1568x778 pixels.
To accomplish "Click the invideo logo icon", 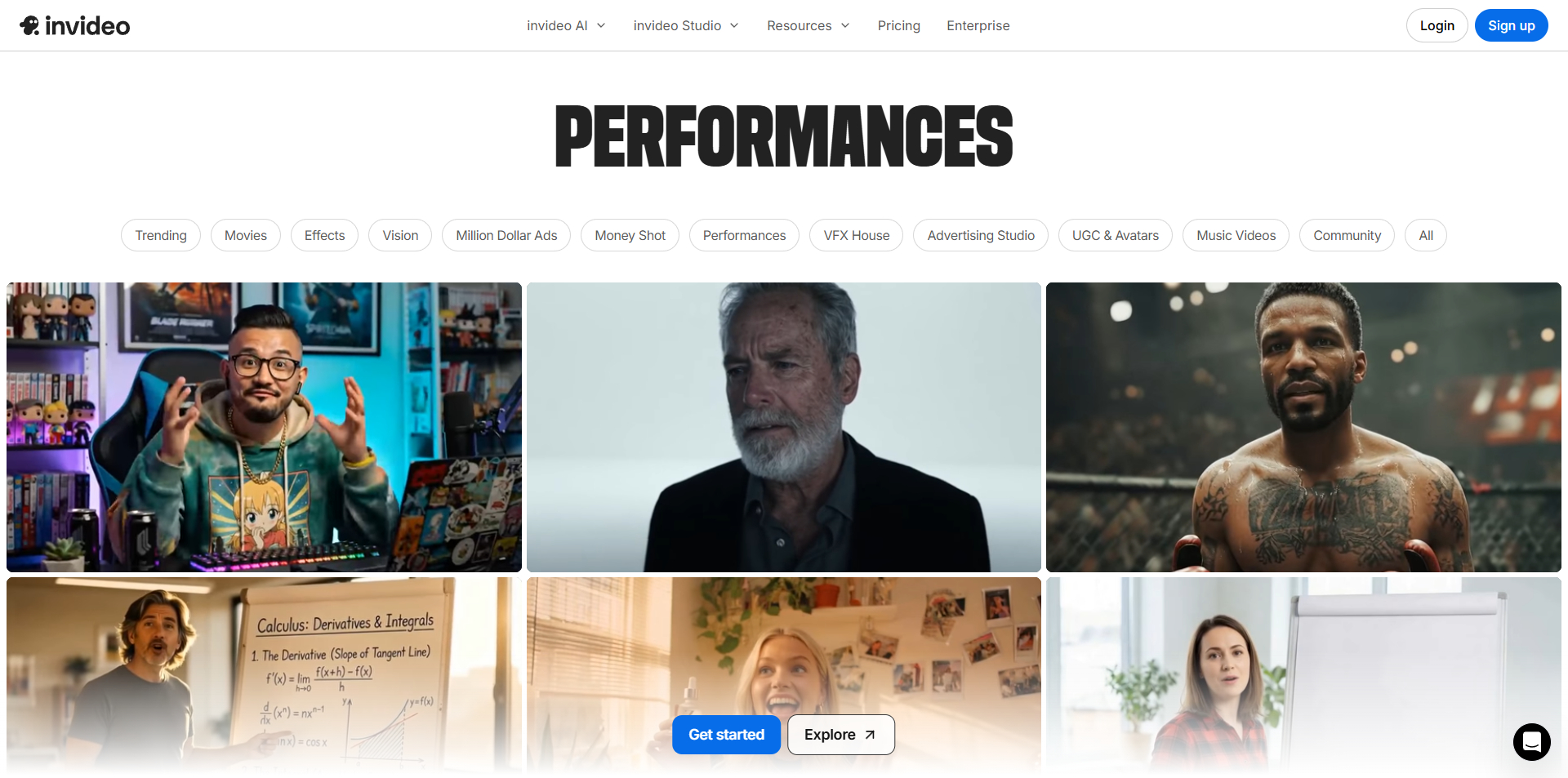I will coord(30,25).
